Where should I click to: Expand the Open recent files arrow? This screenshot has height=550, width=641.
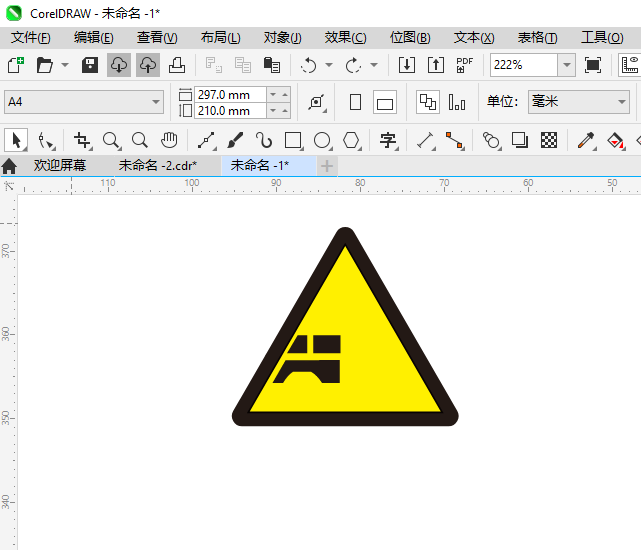pos(65,65)
